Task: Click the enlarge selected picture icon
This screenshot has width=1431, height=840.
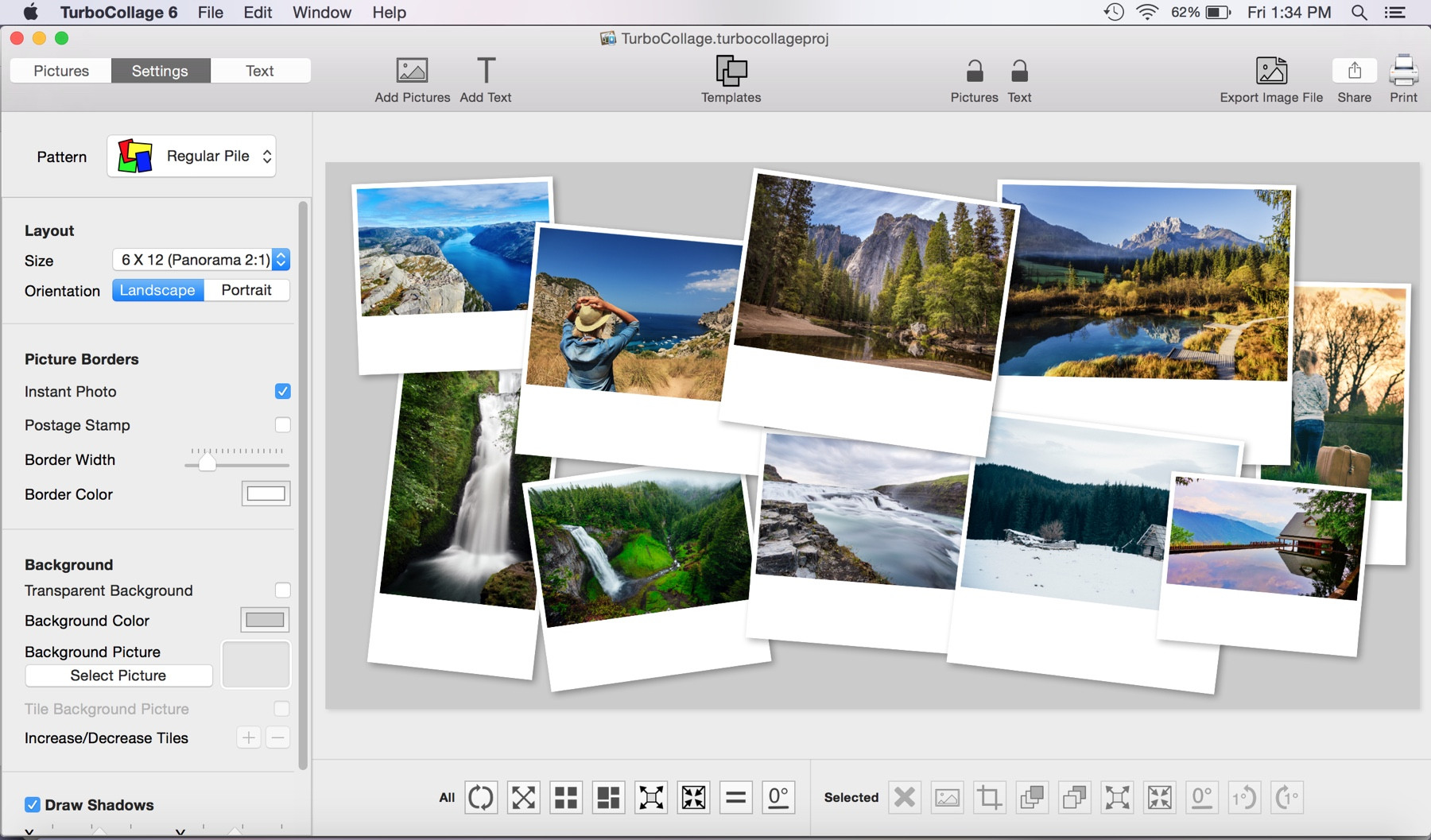Action: 1117,797
